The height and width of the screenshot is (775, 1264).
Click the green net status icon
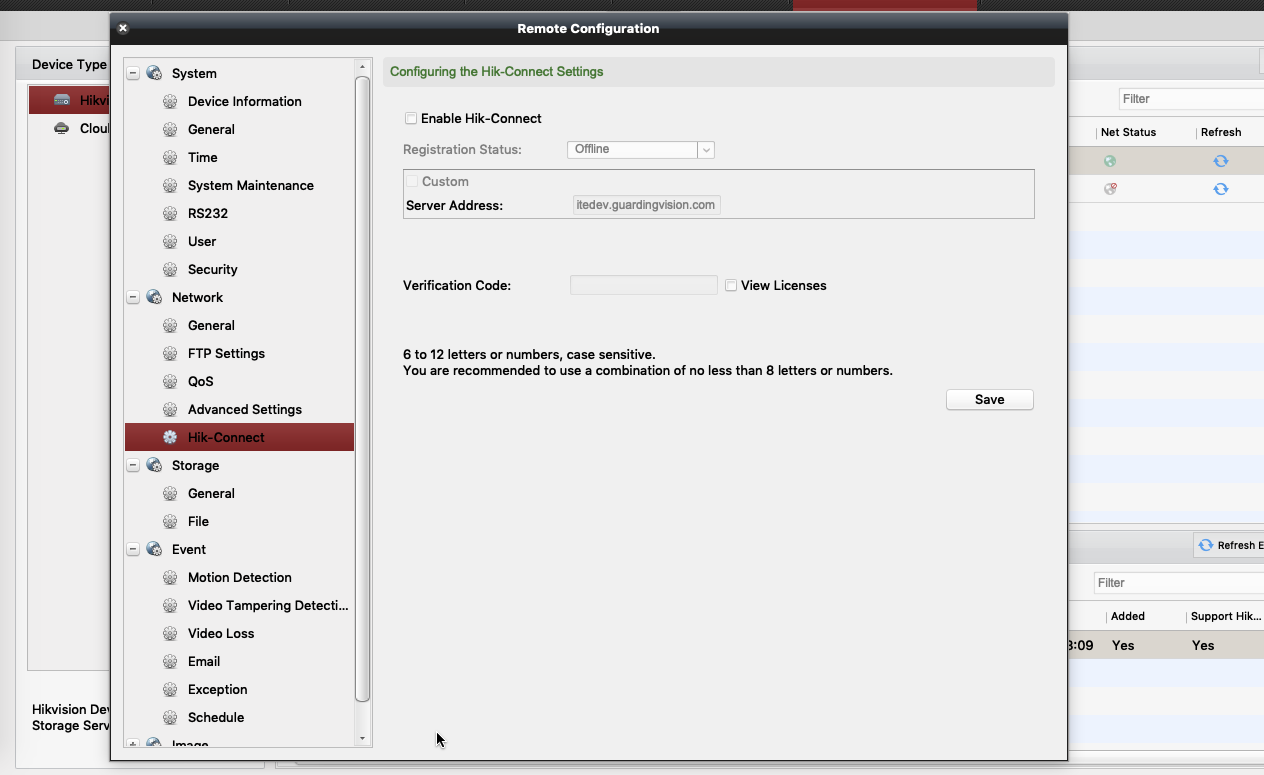(1110, 161)
